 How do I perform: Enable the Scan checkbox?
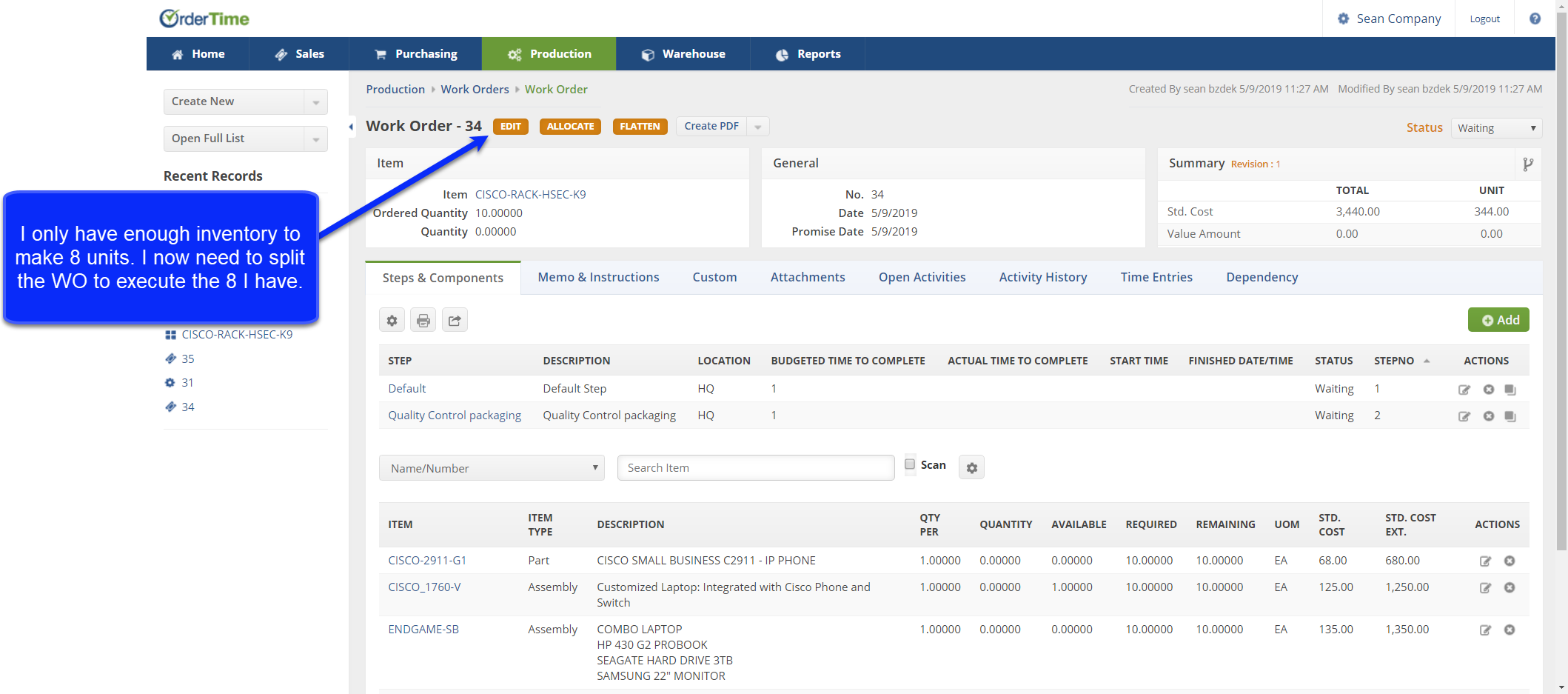tap(910, 464)
